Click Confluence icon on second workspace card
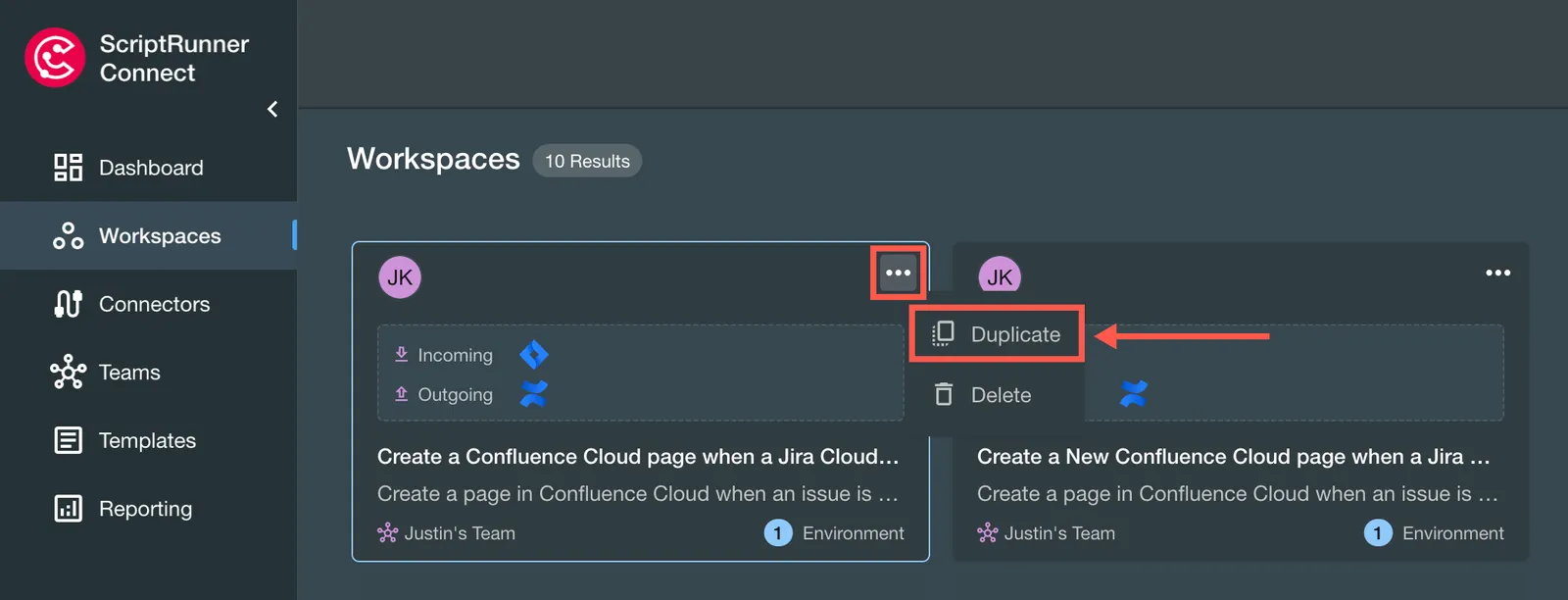This screenshot has width=1568, height=600. point(1134,394)
